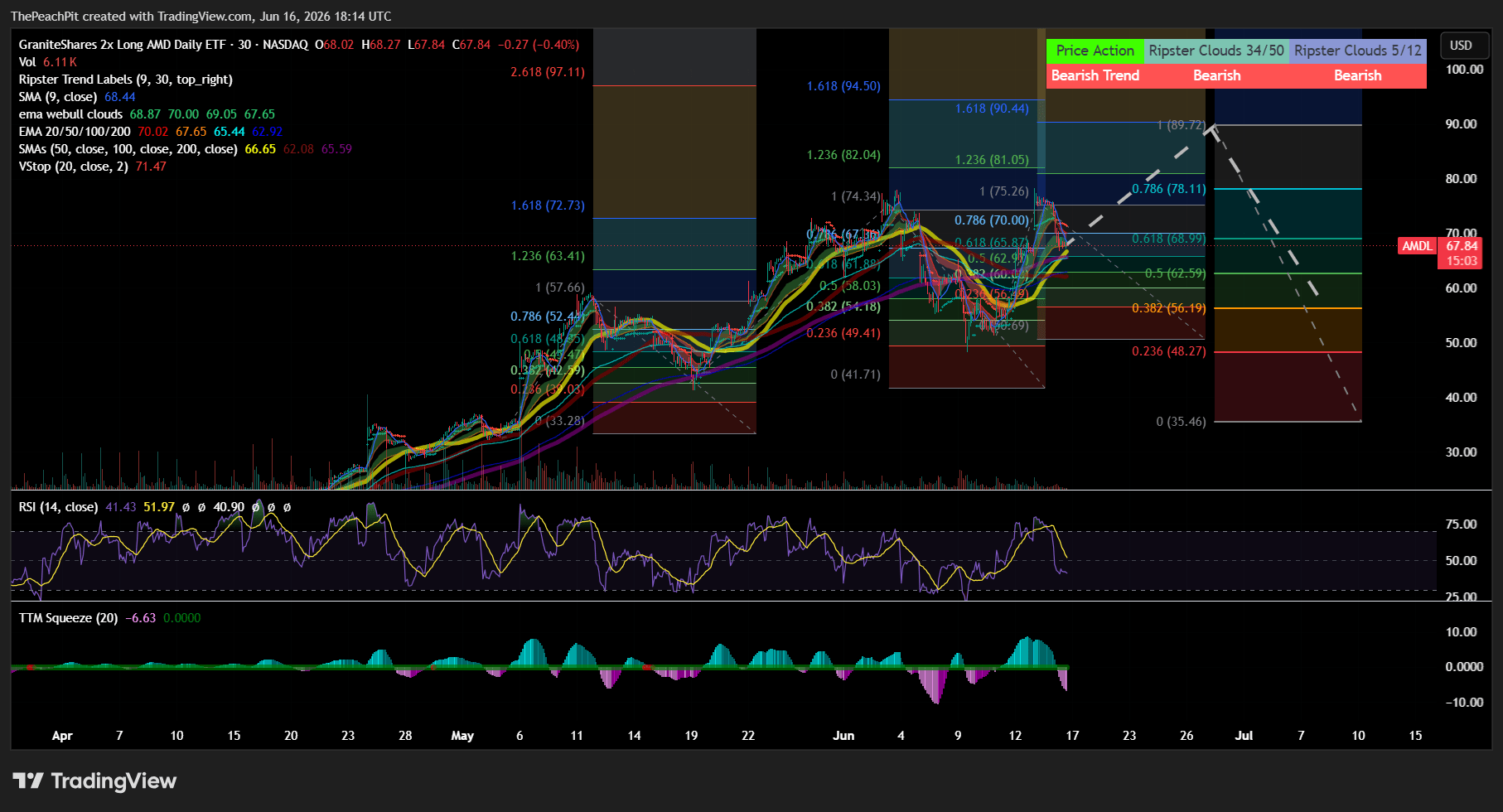Click the 90.00 price axis label

pyautogui.click(x=1462, y=124)
